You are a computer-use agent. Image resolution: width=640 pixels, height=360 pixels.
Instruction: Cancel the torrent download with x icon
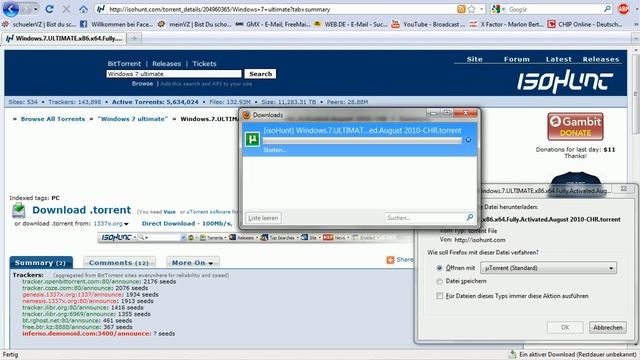[x=468, y=140]
